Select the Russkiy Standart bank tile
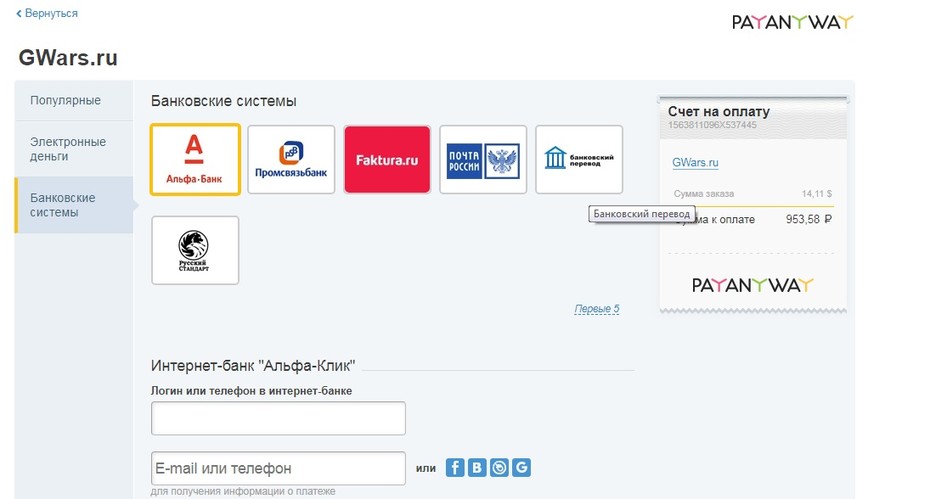 click(x=195, y=250)
